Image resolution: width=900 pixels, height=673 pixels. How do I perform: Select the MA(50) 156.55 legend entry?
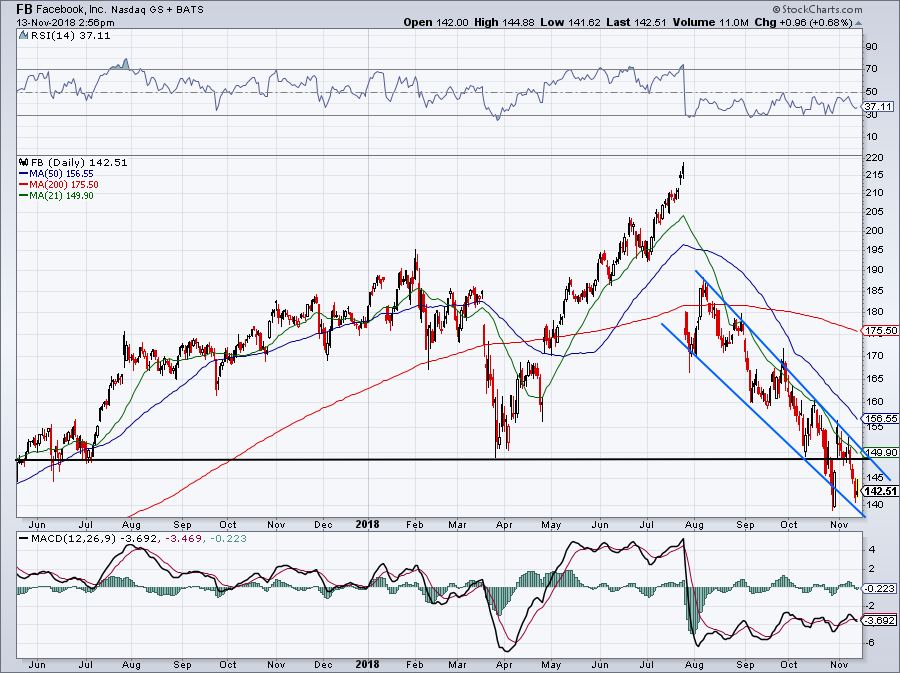tap(56, 173)
